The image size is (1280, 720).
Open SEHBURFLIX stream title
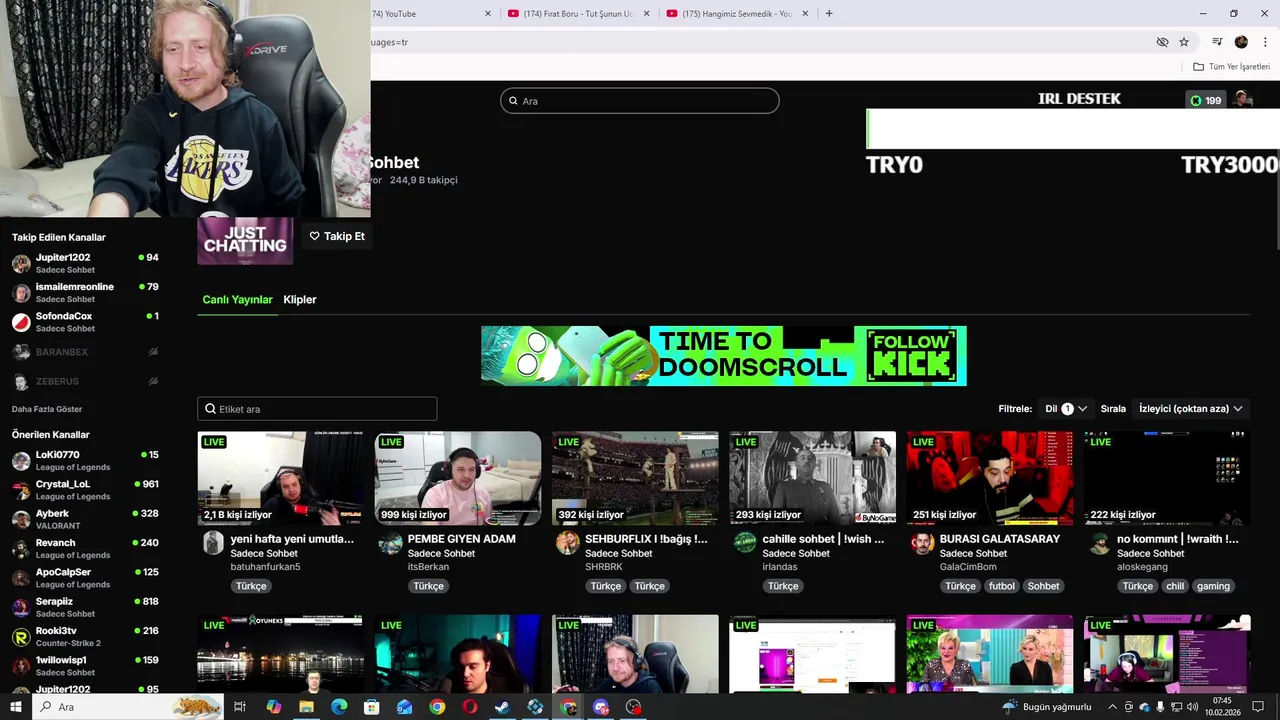click(x=646, y=539)
